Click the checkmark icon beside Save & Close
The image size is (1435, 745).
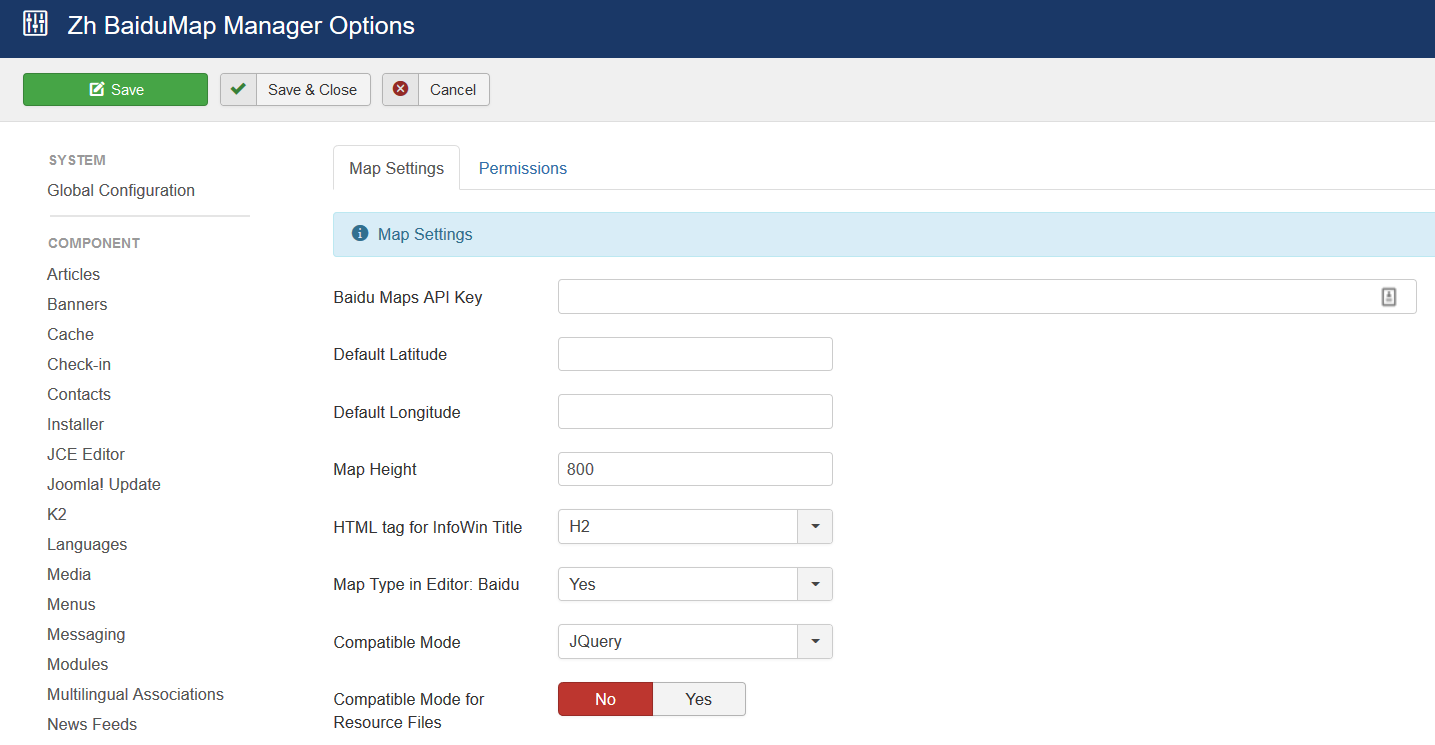pyautogui.click(x=238, y=89)
